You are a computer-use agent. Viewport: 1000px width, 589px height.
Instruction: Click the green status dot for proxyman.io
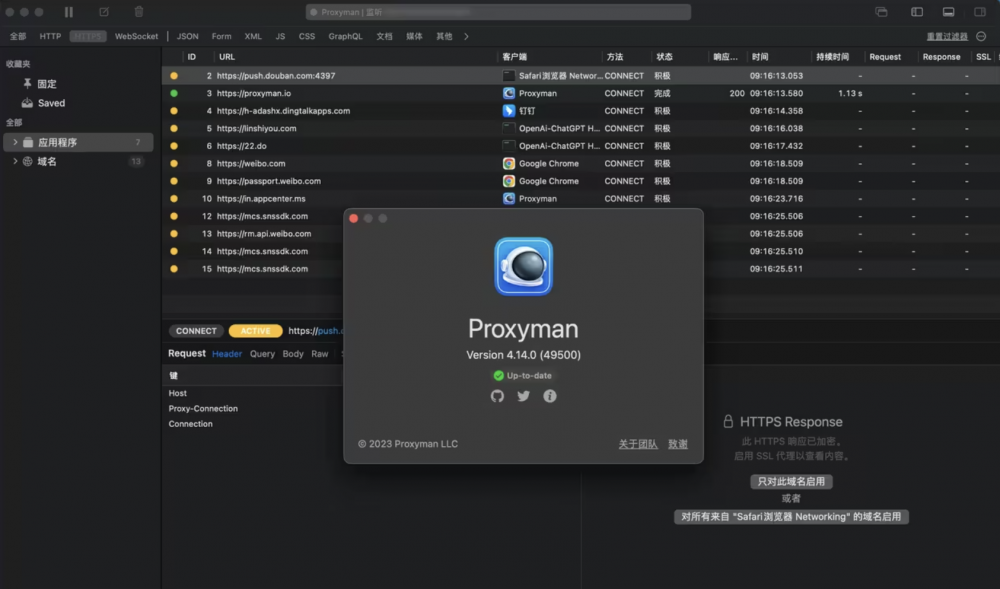174,93
